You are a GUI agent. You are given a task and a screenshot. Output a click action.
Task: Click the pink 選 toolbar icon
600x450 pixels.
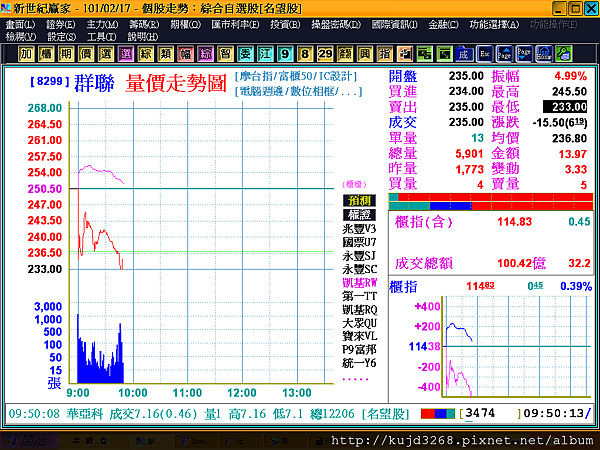tap(126, 54)
